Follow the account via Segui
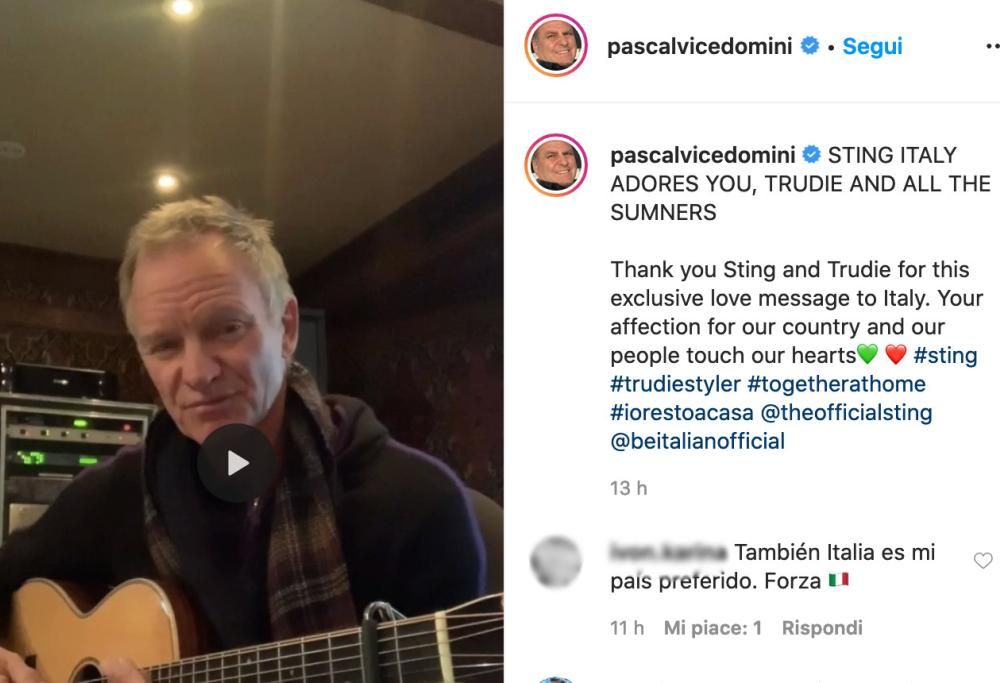 (x=872, y=46)
